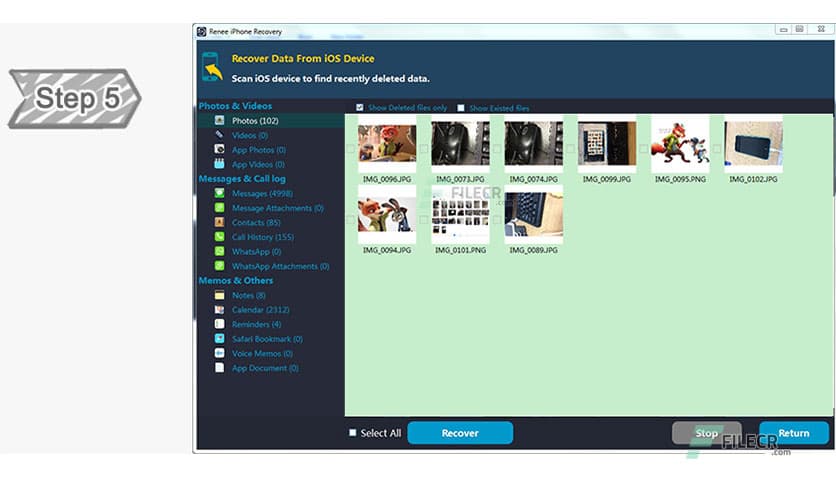Image resolution: width=836 pixels, height=484 pixels.
Task: Open the Calendar (2312) label
Action: point(261,310)
